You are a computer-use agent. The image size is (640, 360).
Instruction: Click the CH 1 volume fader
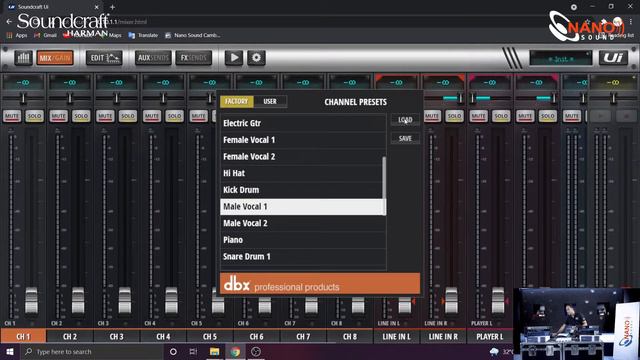click(31, 300)
